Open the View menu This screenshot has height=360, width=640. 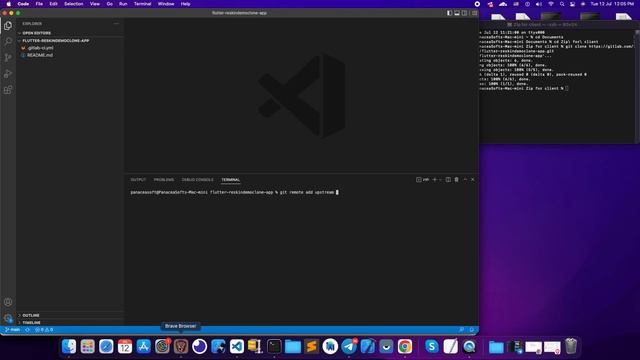(95, 4)
